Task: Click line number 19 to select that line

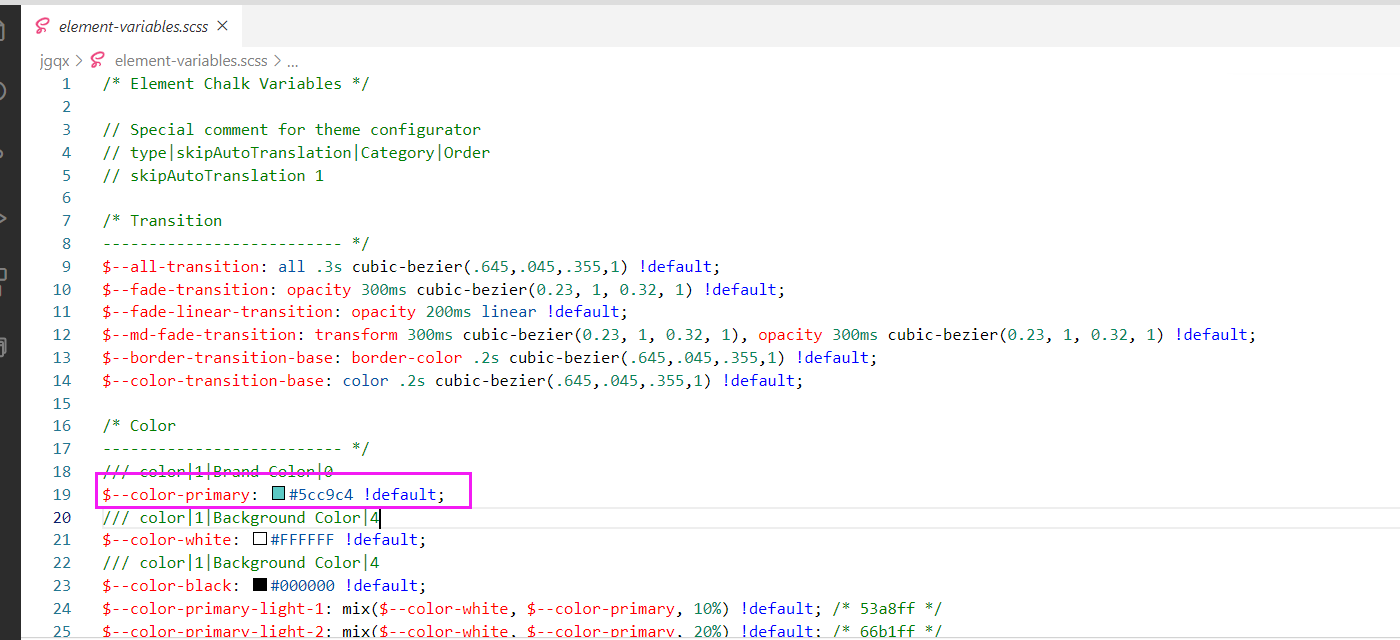Action: (x=62, y=494)
